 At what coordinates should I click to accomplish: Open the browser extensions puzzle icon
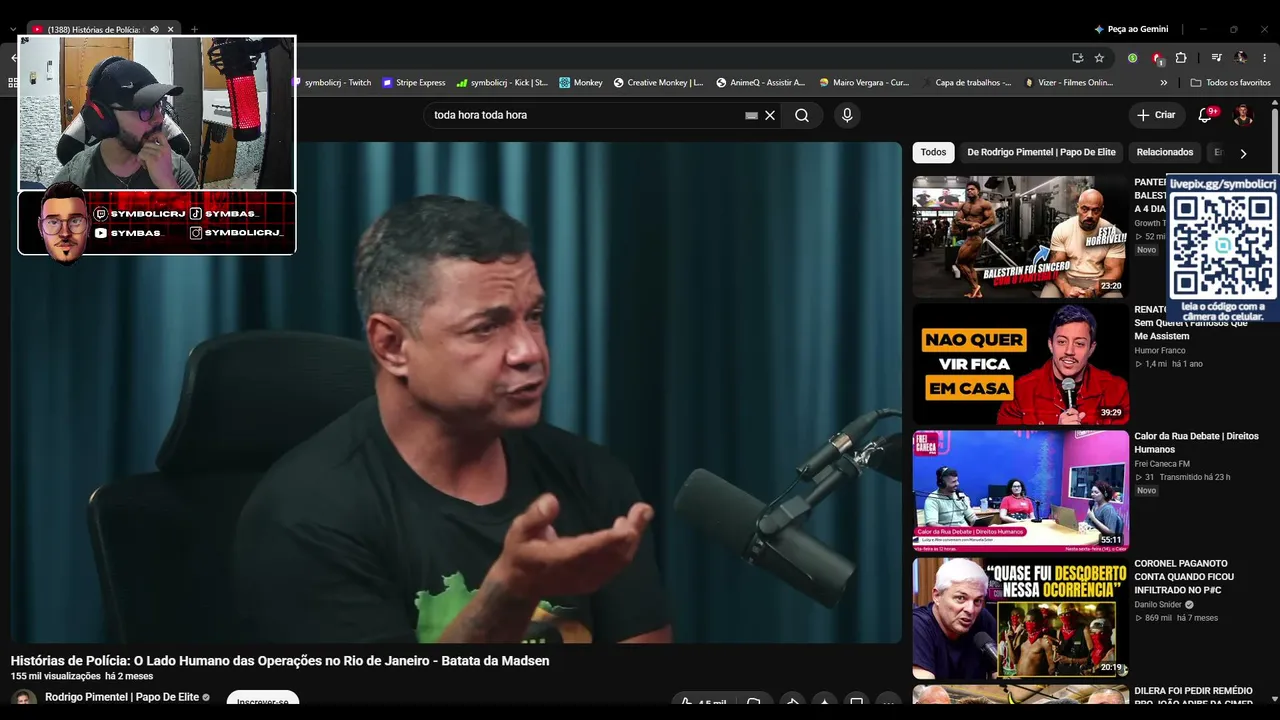[x=1181, y=58]
